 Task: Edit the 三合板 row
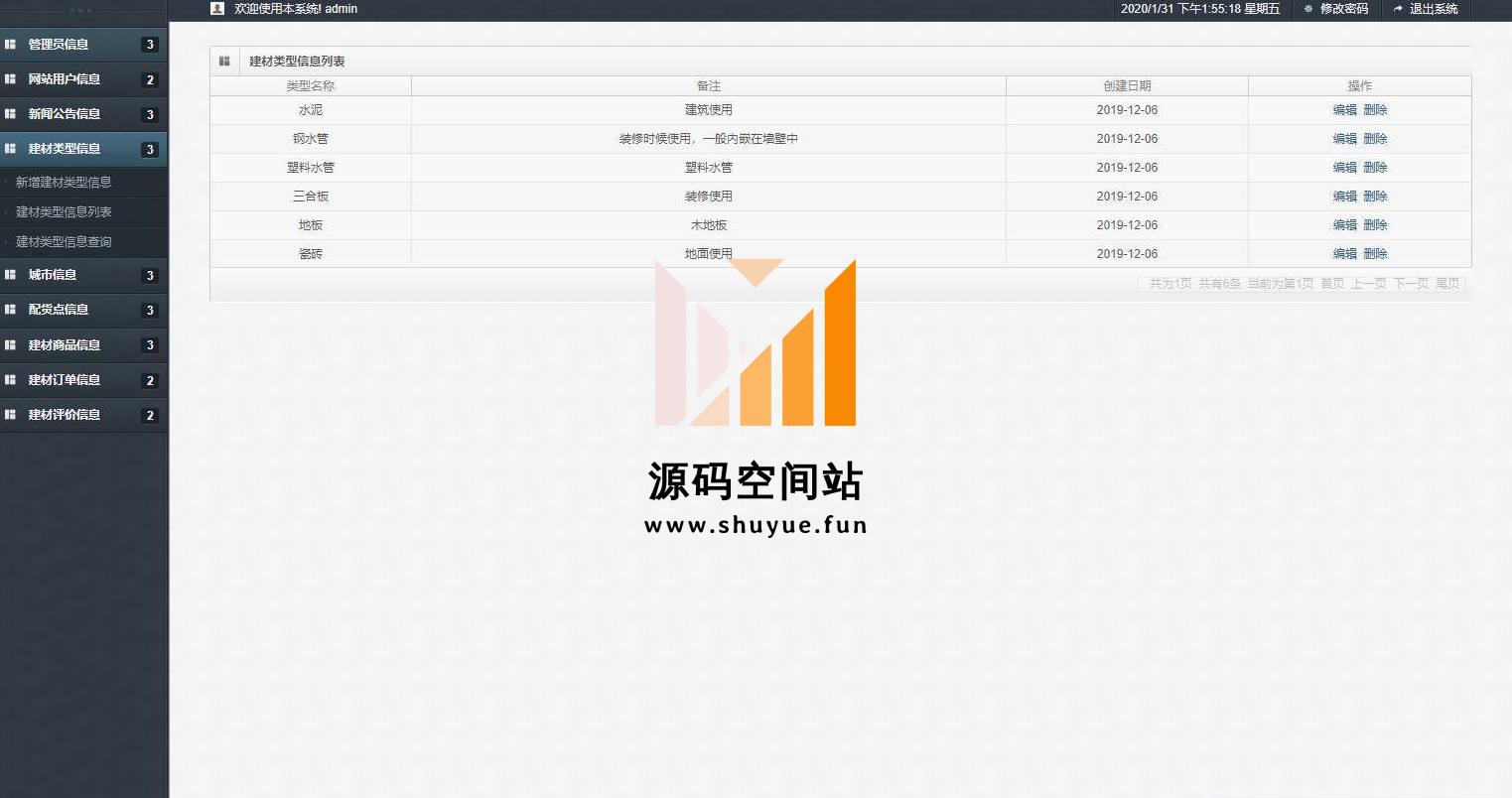1345,197
